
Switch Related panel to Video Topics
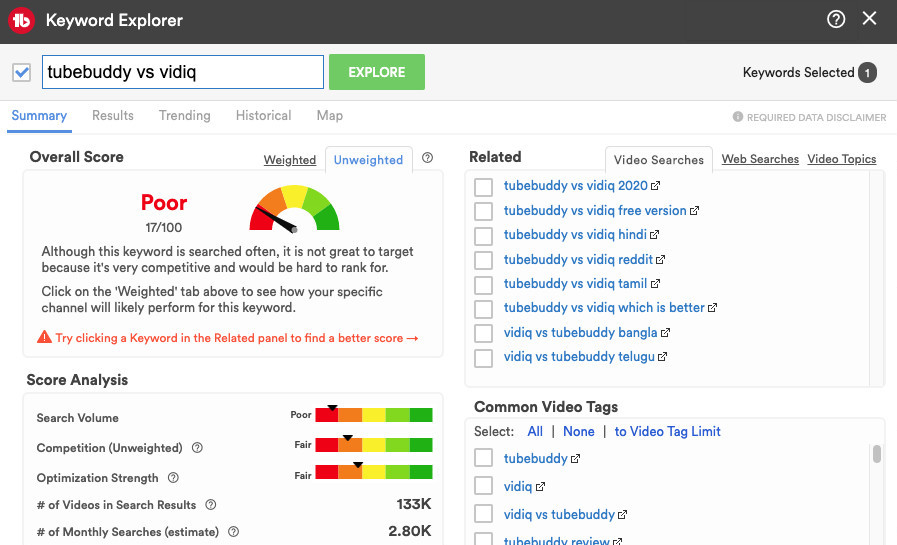tap(842, 159)
